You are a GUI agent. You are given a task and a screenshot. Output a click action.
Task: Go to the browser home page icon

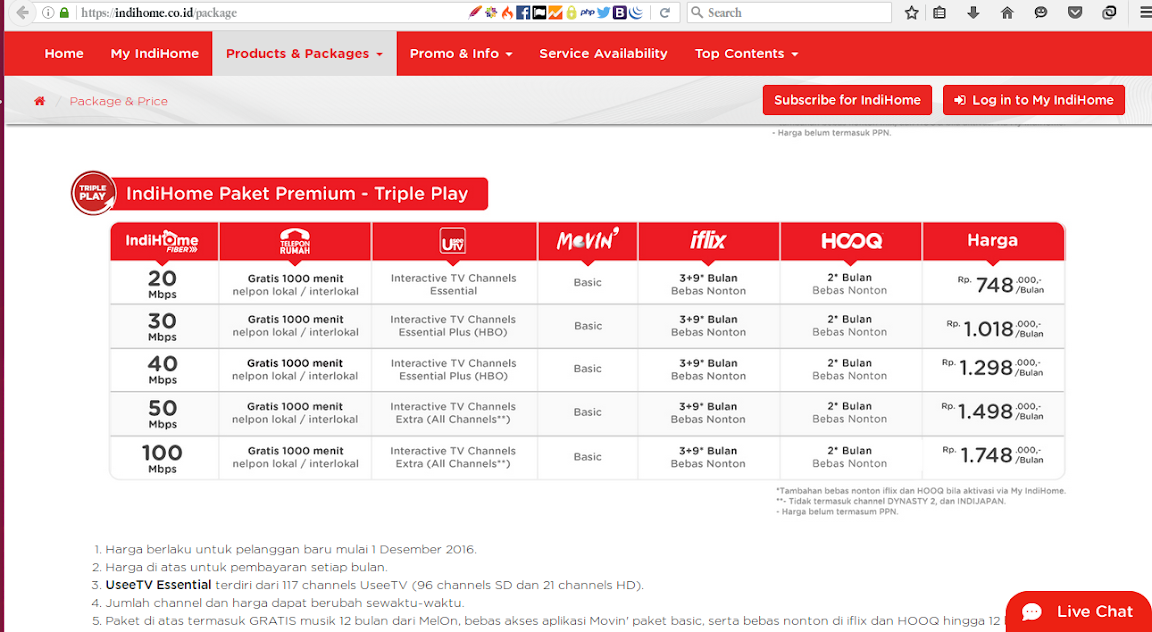click(1007, 12)
